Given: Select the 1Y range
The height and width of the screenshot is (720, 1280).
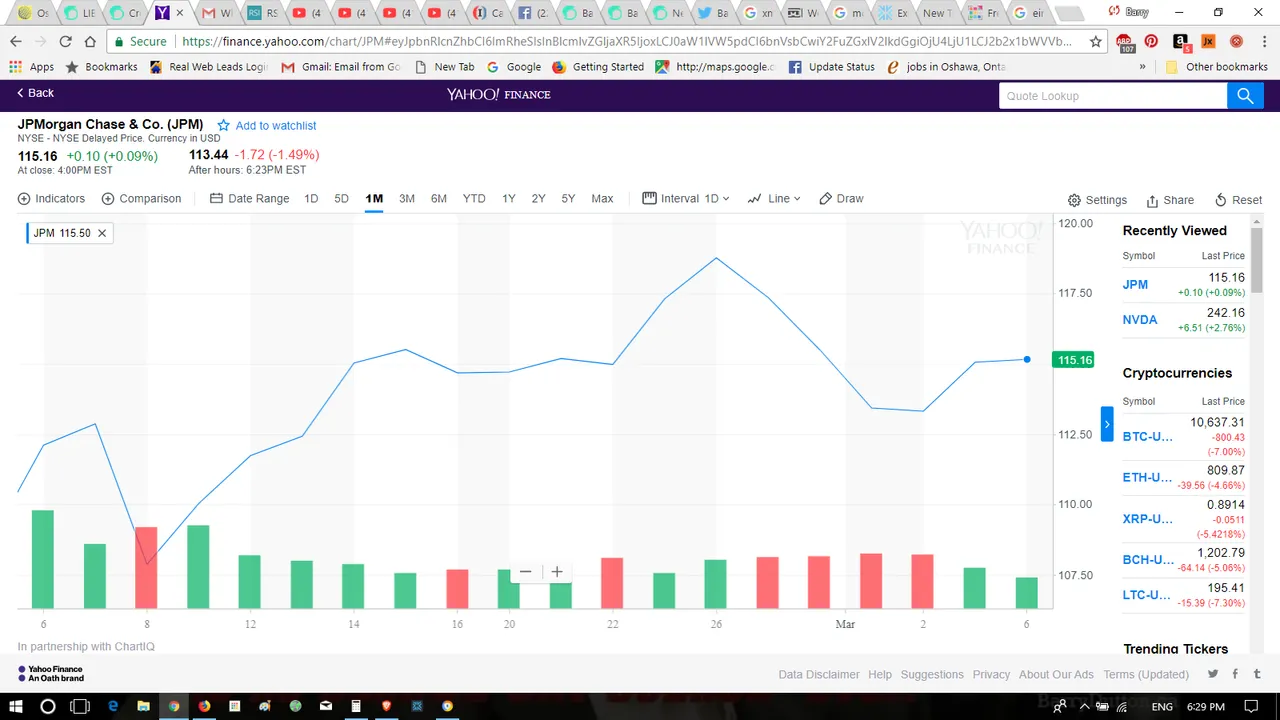Looking at the screenshot, I should coord(509,199).
